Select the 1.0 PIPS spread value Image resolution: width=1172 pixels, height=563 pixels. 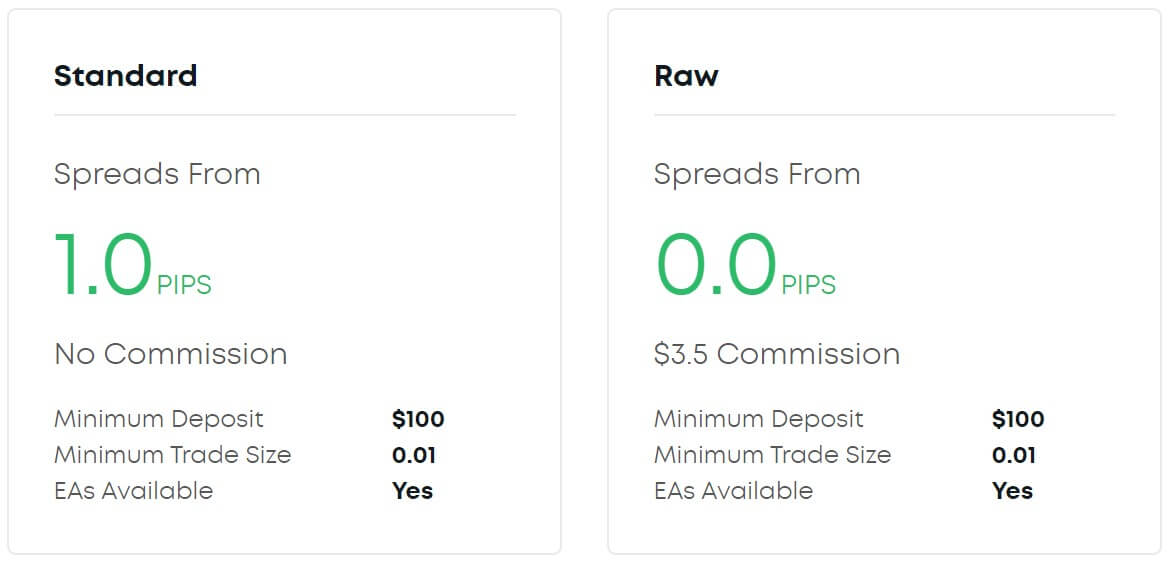click(x=133, y=266)
